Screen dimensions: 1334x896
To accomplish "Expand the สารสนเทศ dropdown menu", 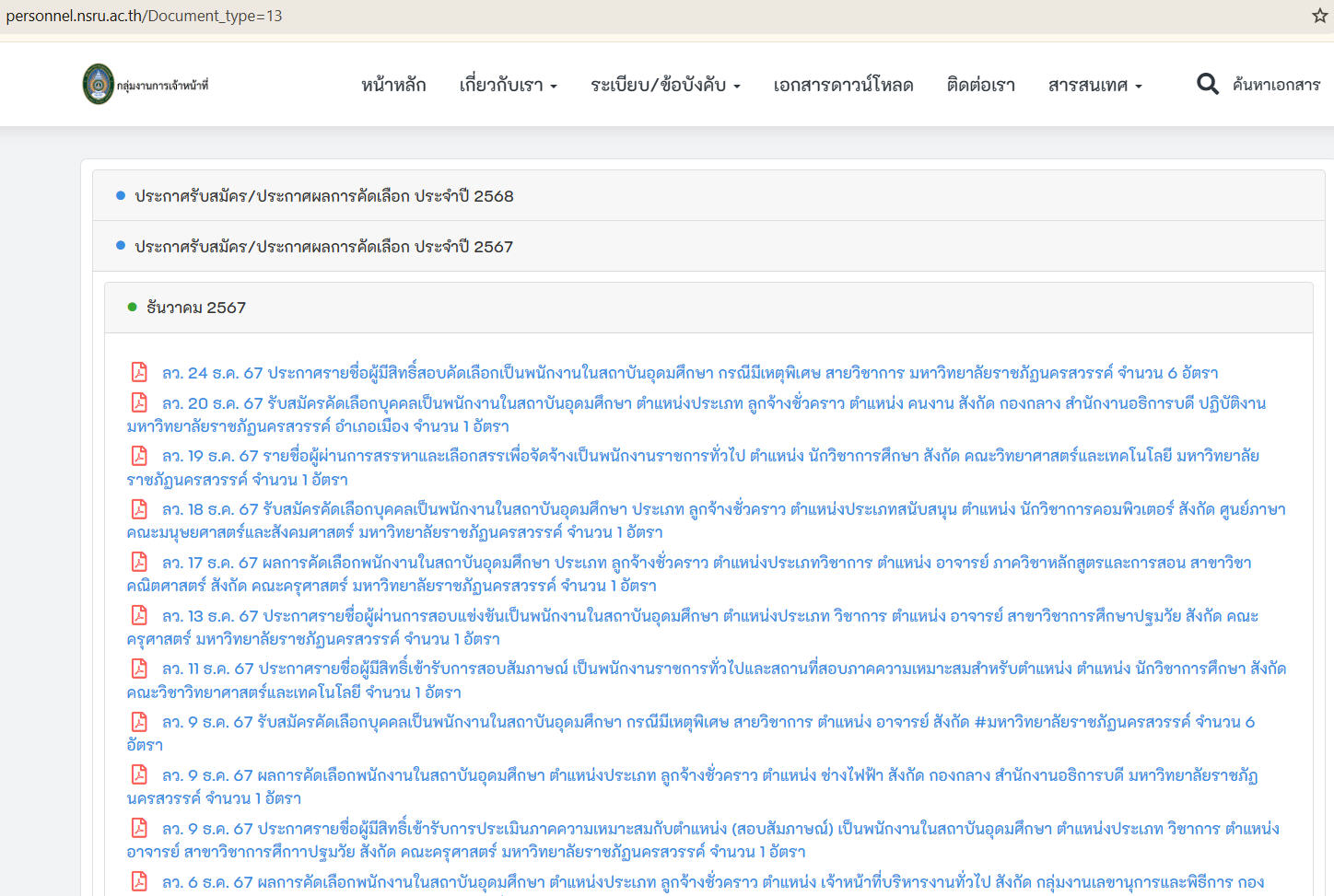I will click(1094, 85).
